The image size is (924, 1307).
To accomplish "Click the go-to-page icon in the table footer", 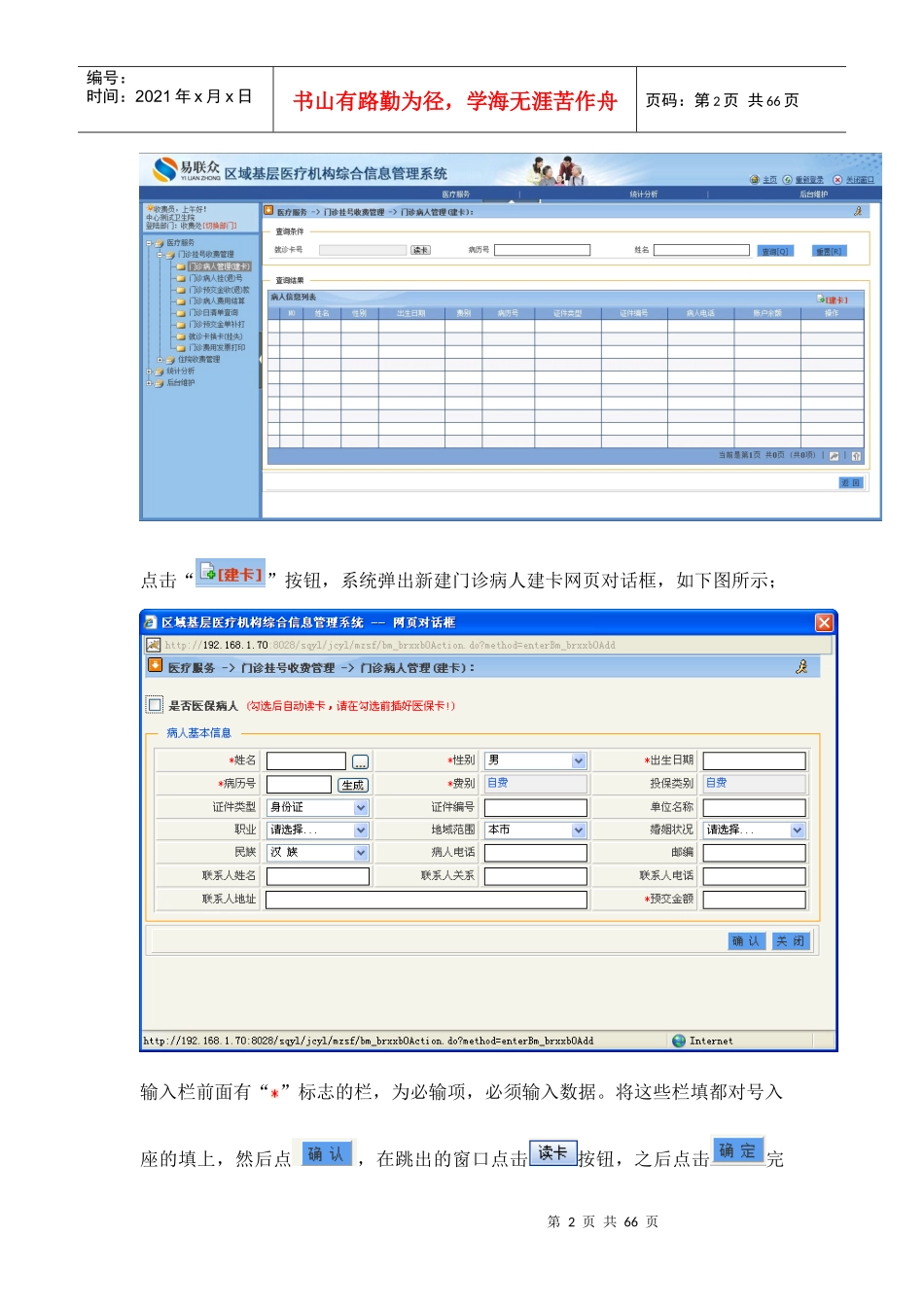I will (835, 455).
